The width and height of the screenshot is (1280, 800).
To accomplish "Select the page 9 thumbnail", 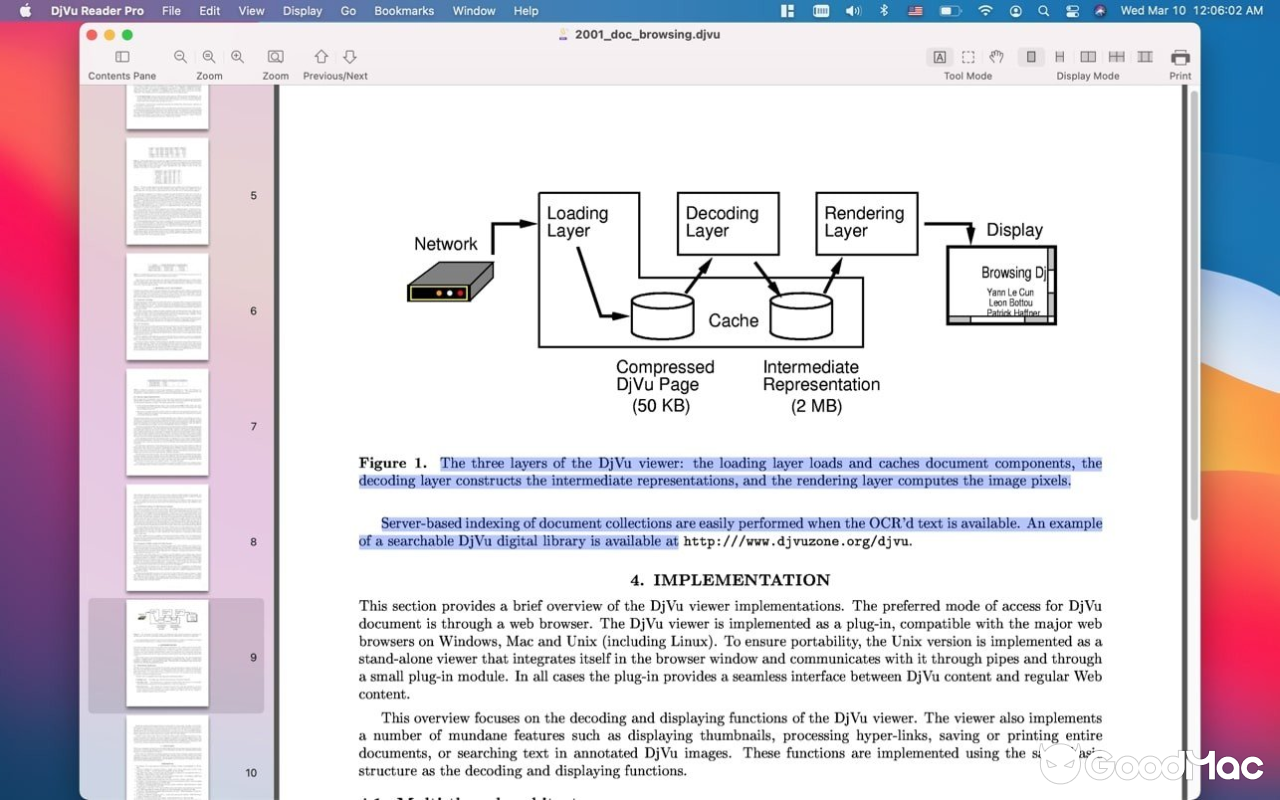I will [x=167, y=653].
